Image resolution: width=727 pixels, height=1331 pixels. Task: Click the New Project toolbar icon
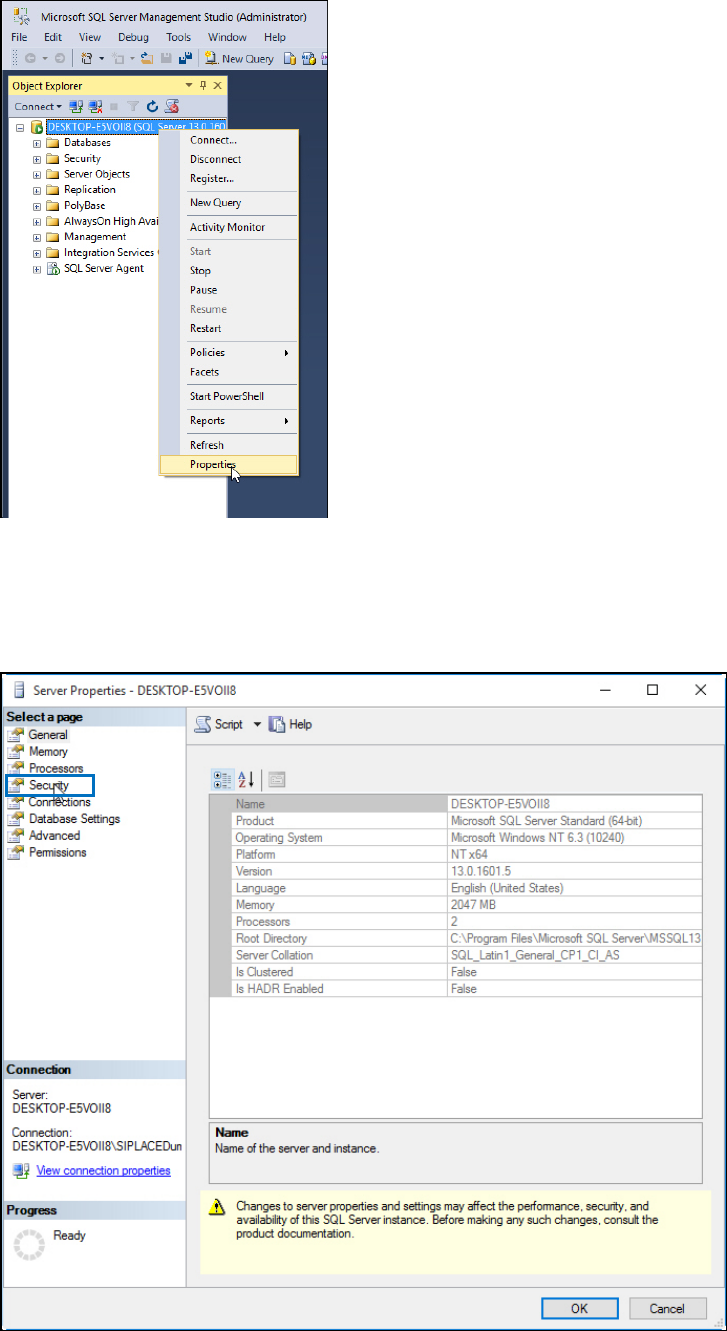coord(87,59)
